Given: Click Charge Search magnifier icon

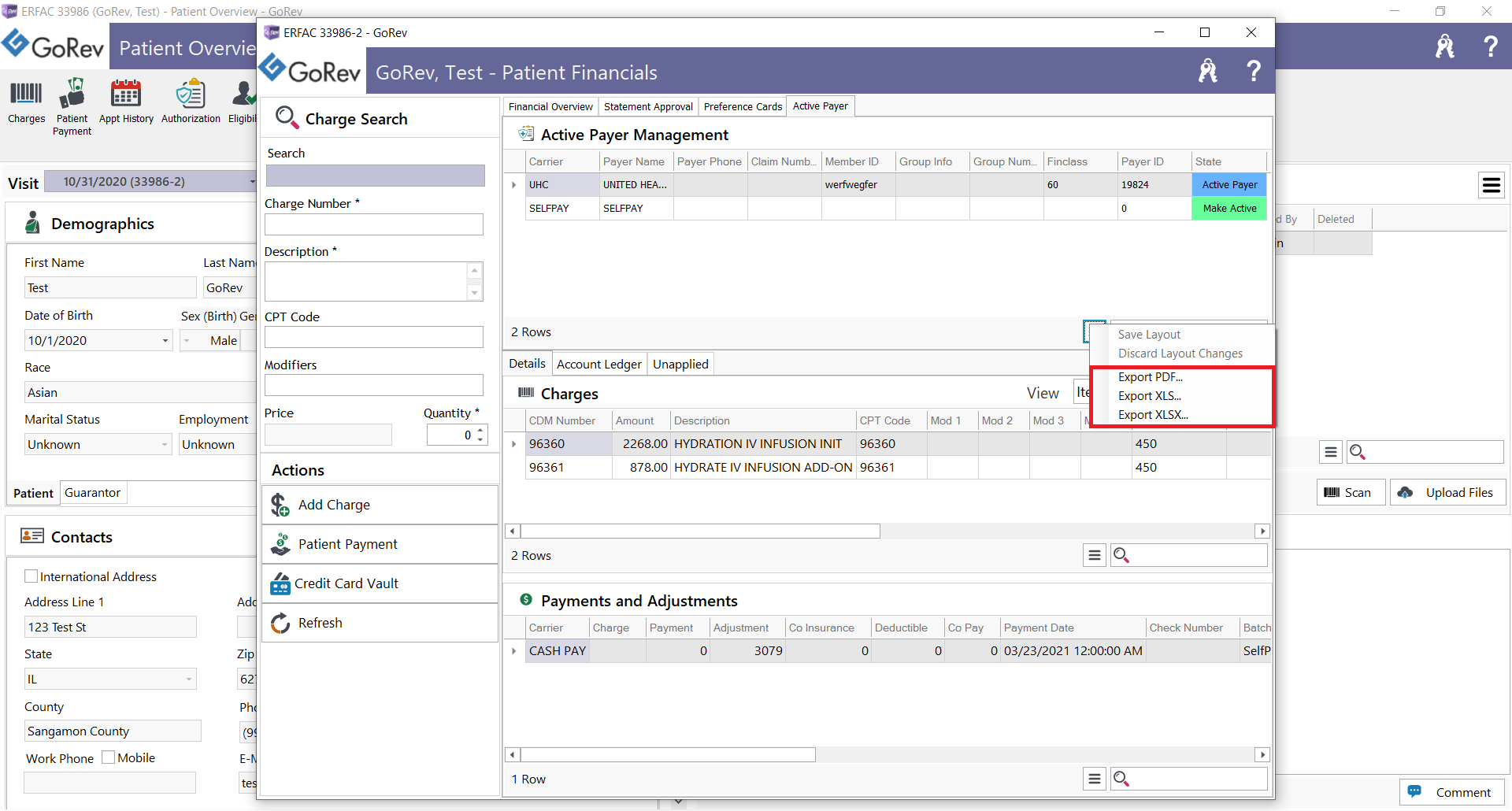Looking at the screenshot, I should coord(287,118).
